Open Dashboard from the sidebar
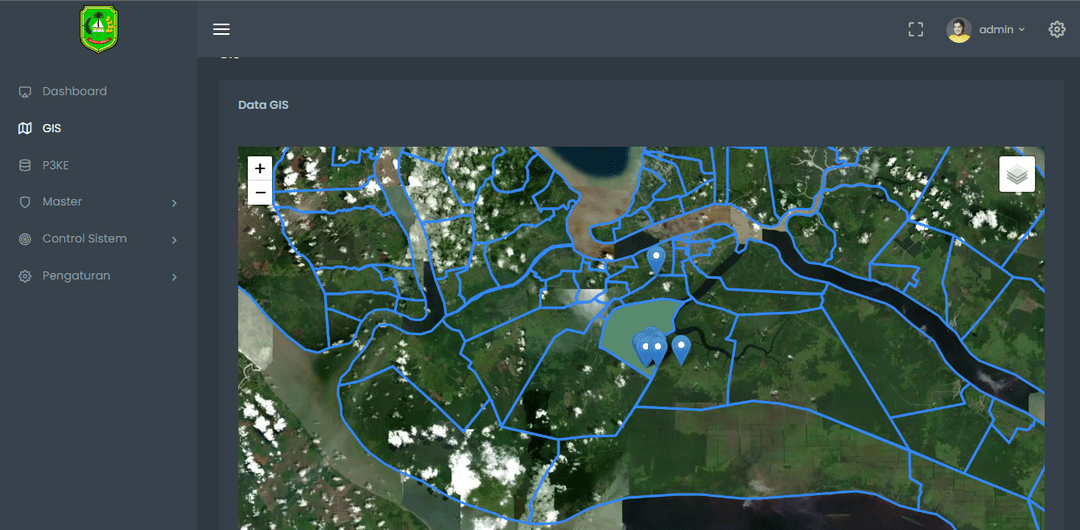Viewport: 1080px width, 530px height. click(74, 91)
